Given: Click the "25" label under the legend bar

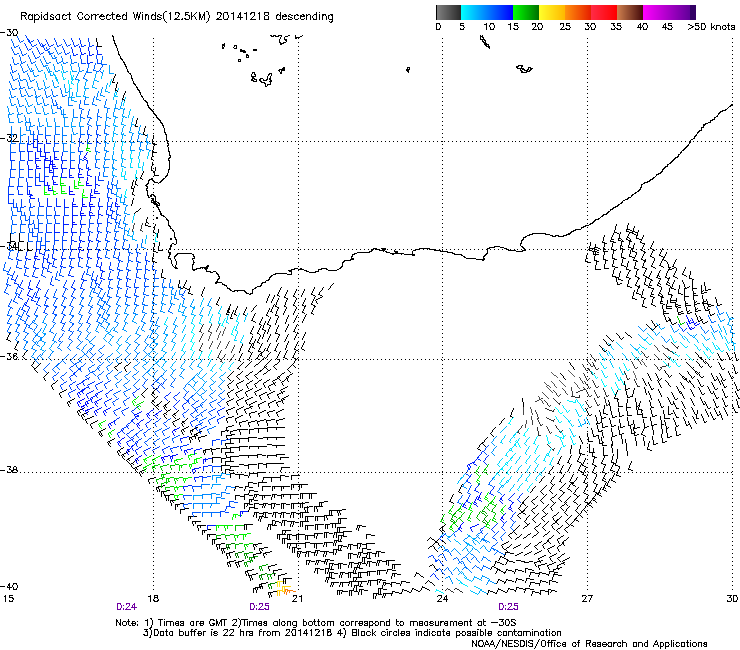Looking at the screenshot, I should click(565, 27).
